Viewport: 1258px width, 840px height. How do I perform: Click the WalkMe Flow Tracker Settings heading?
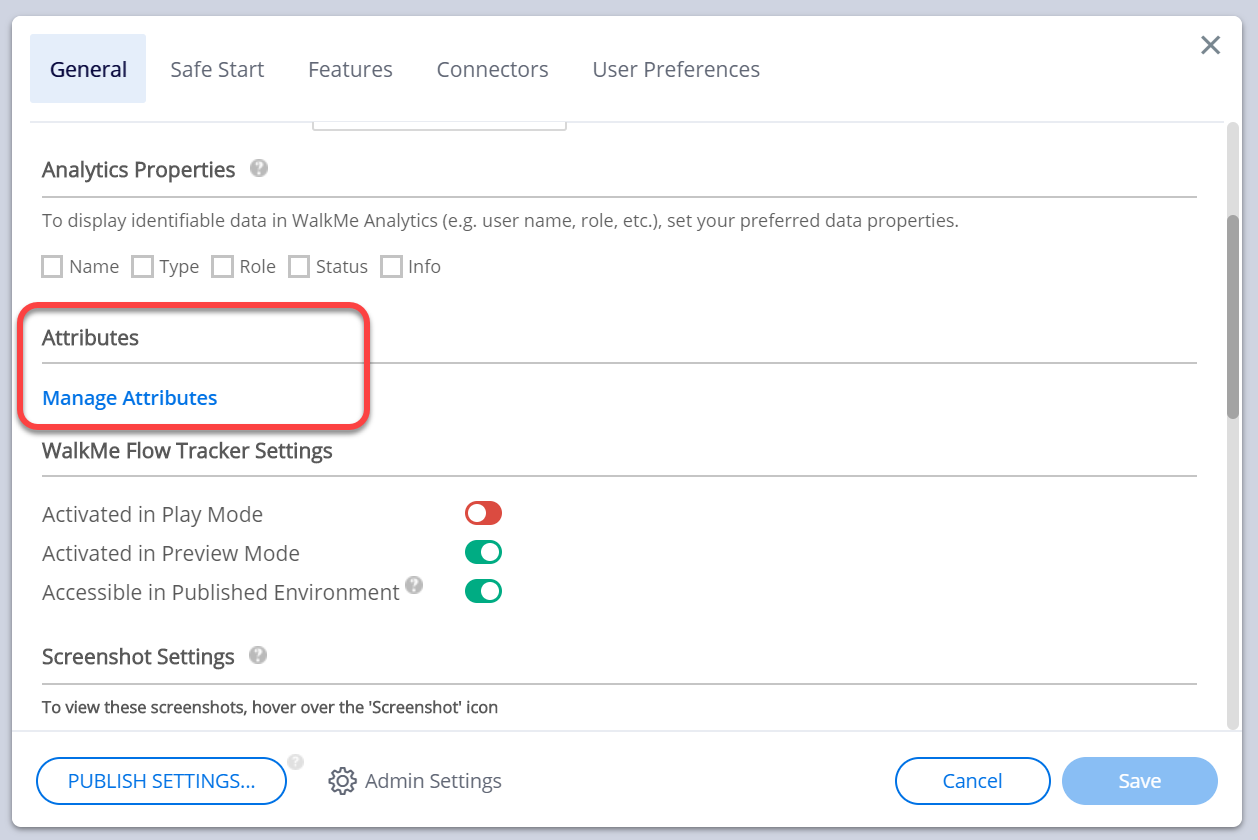pos(187,451)
